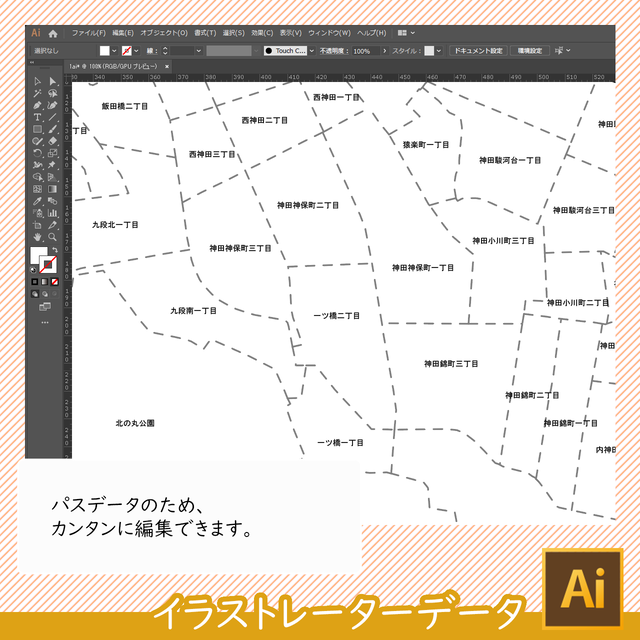The height and width of the screenshot is (640, 640).
Task: Select the Rotate tool
Action: click(37, 153)
